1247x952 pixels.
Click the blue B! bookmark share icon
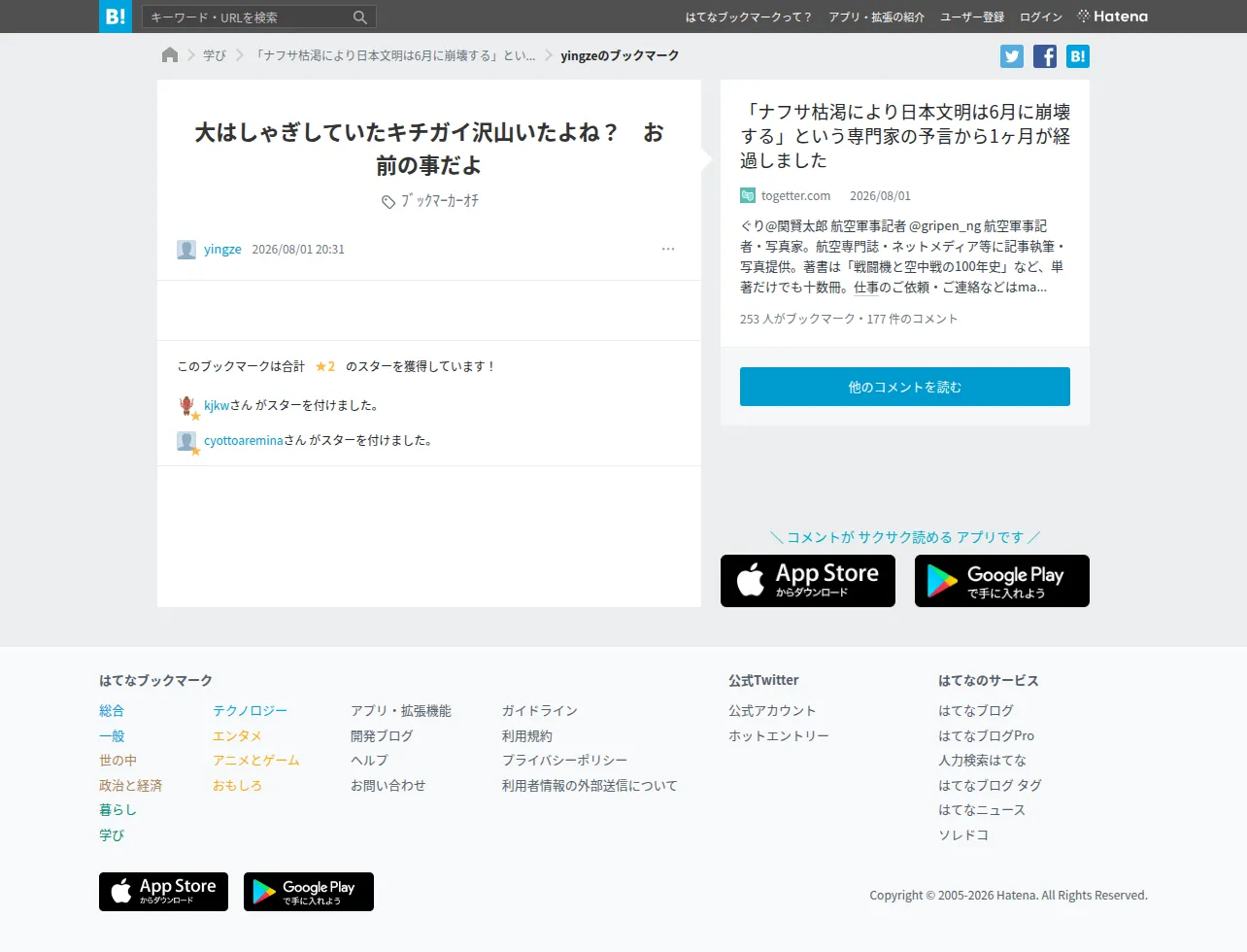click(1078, 56)
